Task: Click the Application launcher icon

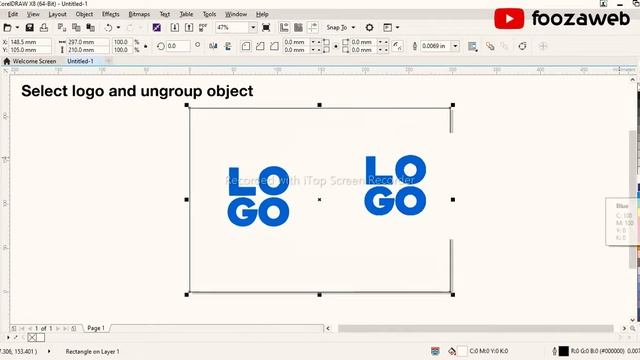Action: [387, 28]
